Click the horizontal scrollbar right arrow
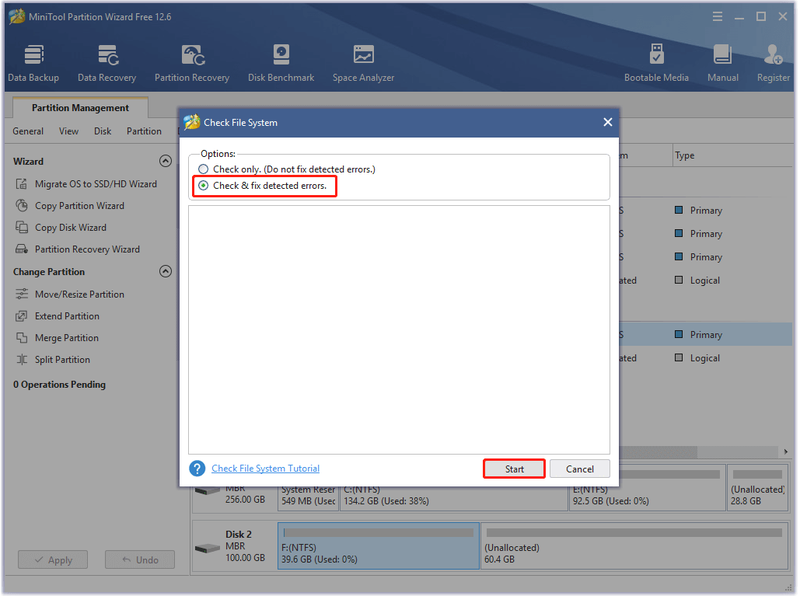800x596 pixels. (x=786, y=452)
